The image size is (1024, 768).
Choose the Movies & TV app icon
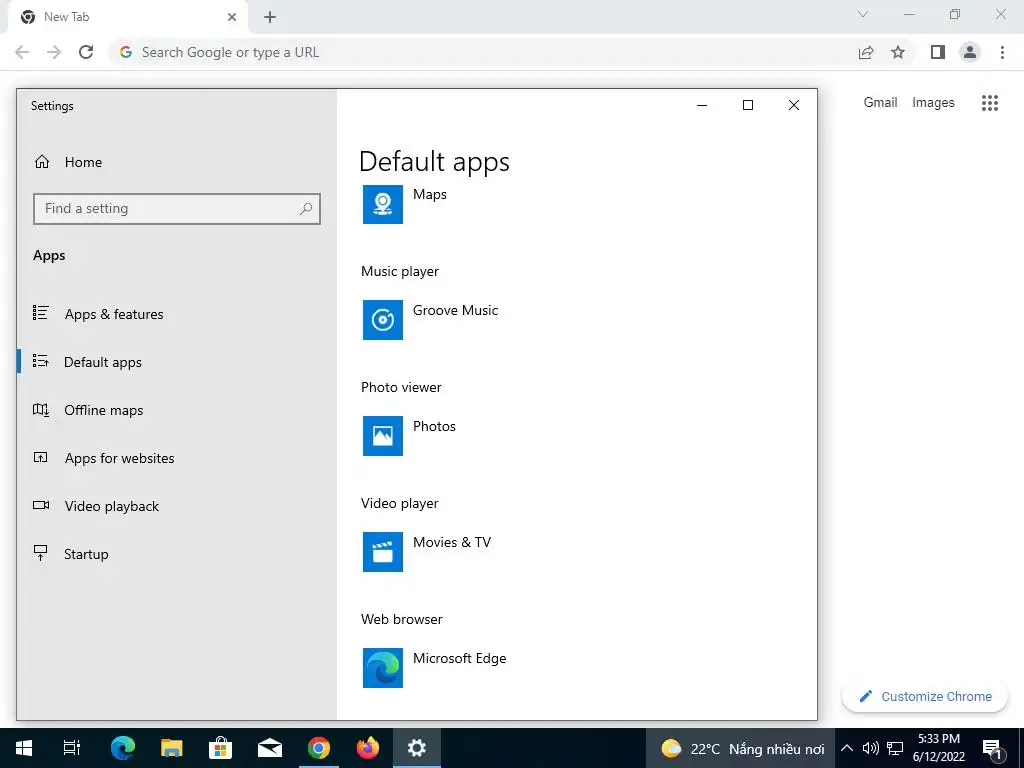tap(383, 552)
